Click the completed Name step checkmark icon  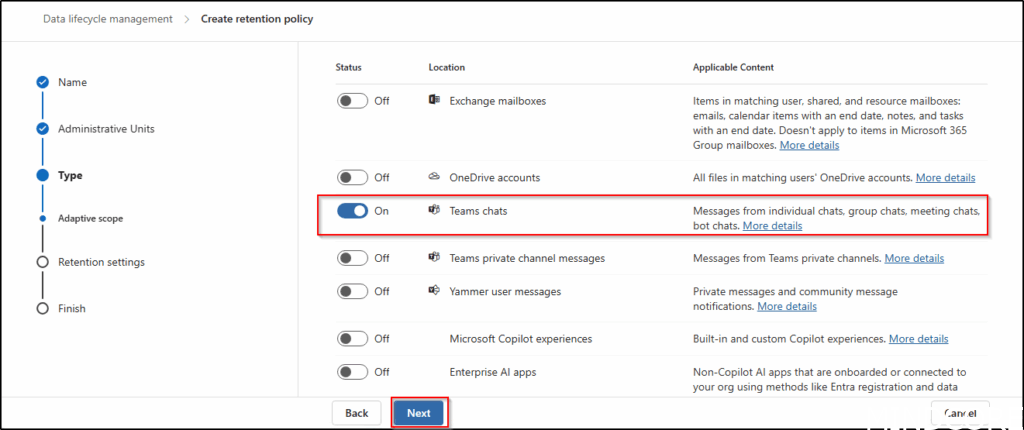(x=42, y=82)
